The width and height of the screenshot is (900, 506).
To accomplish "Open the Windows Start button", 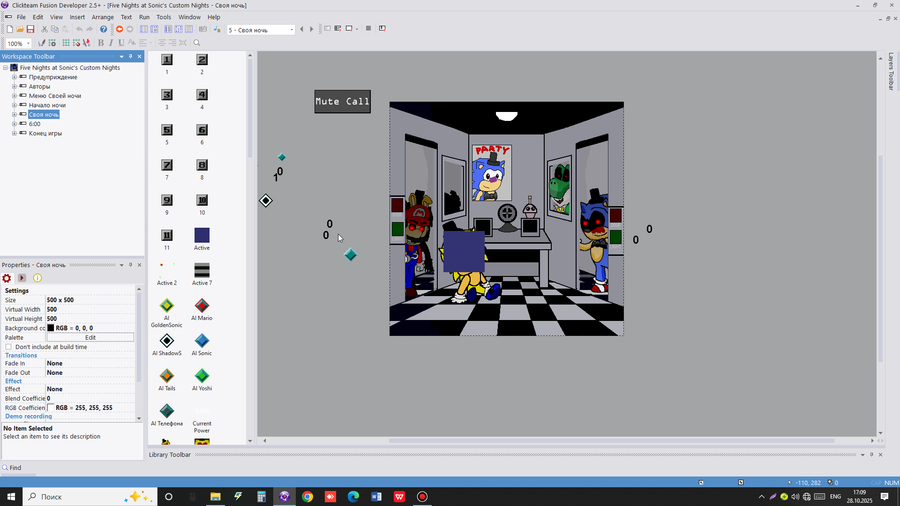I will click(x=11, y=496).
